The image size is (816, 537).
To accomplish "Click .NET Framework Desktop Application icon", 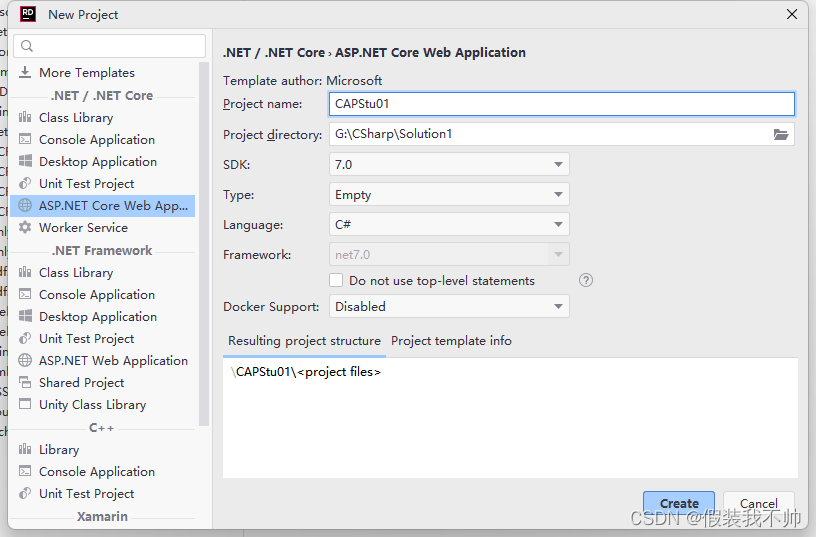I will [25, 316].
